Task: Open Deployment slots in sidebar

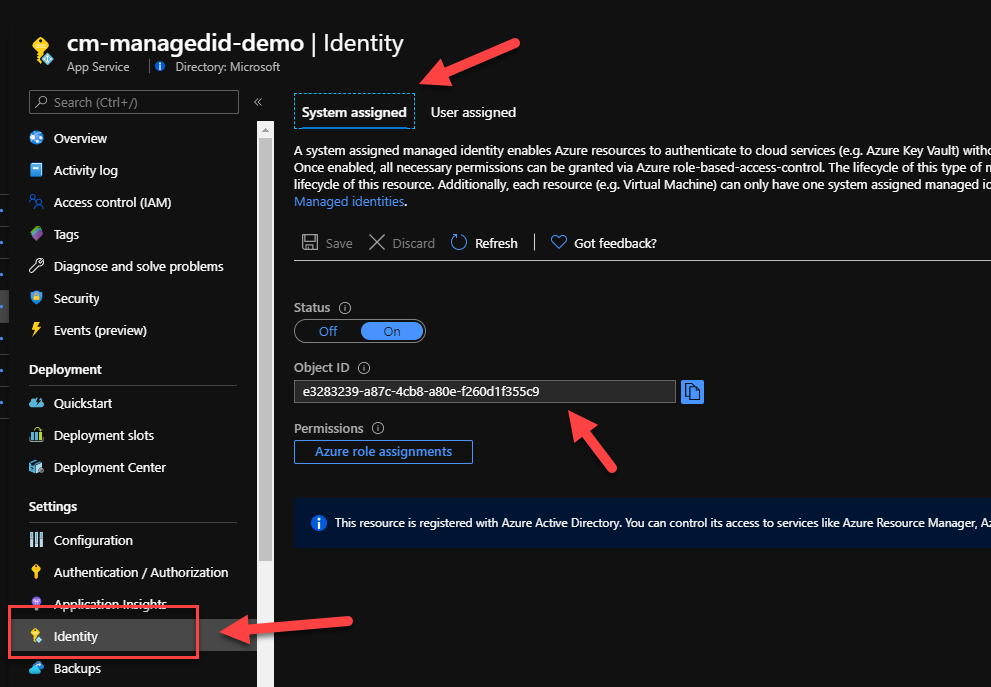Action: (x=103, y=436)
